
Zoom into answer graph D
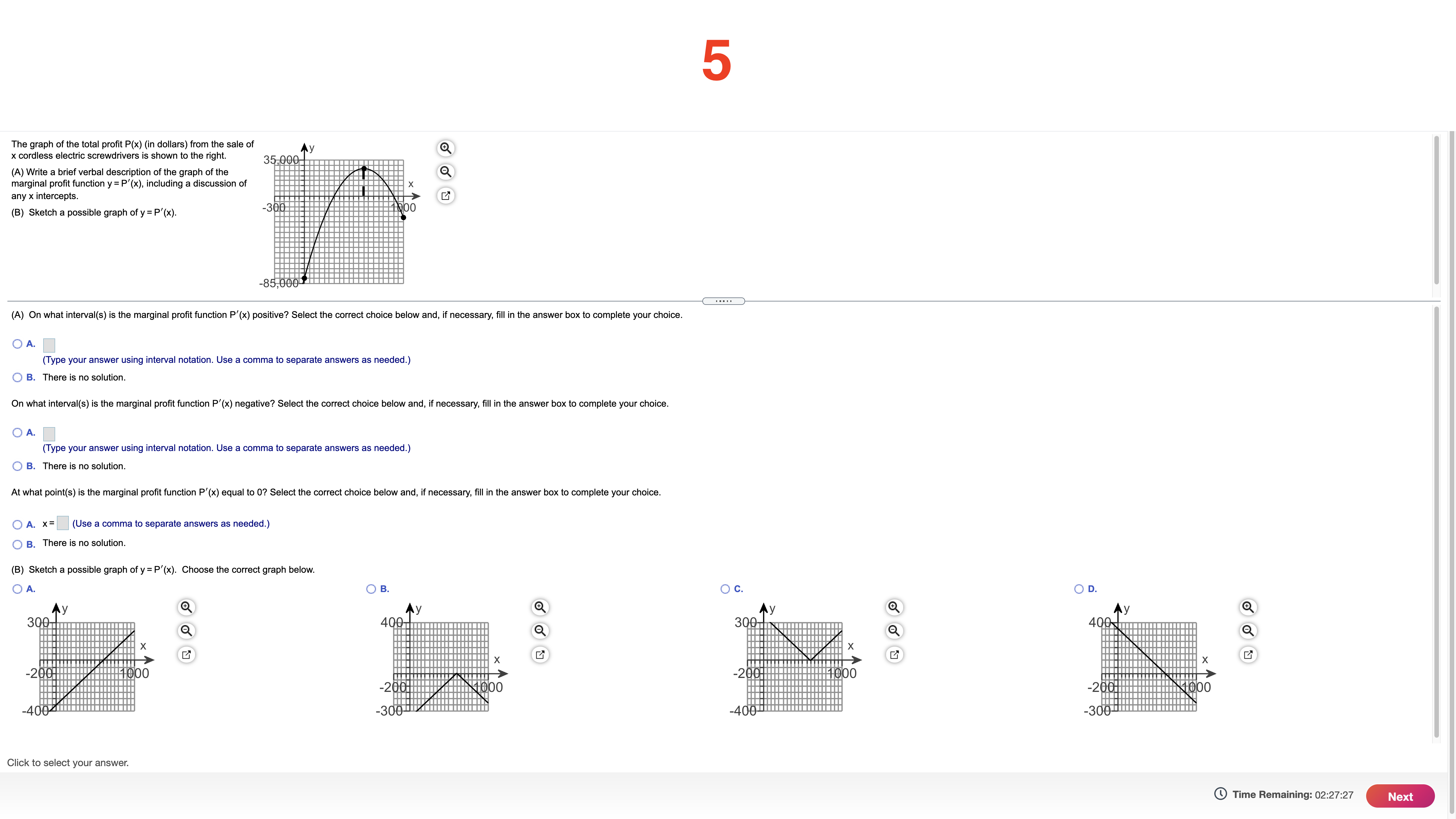pos(1248,607)
